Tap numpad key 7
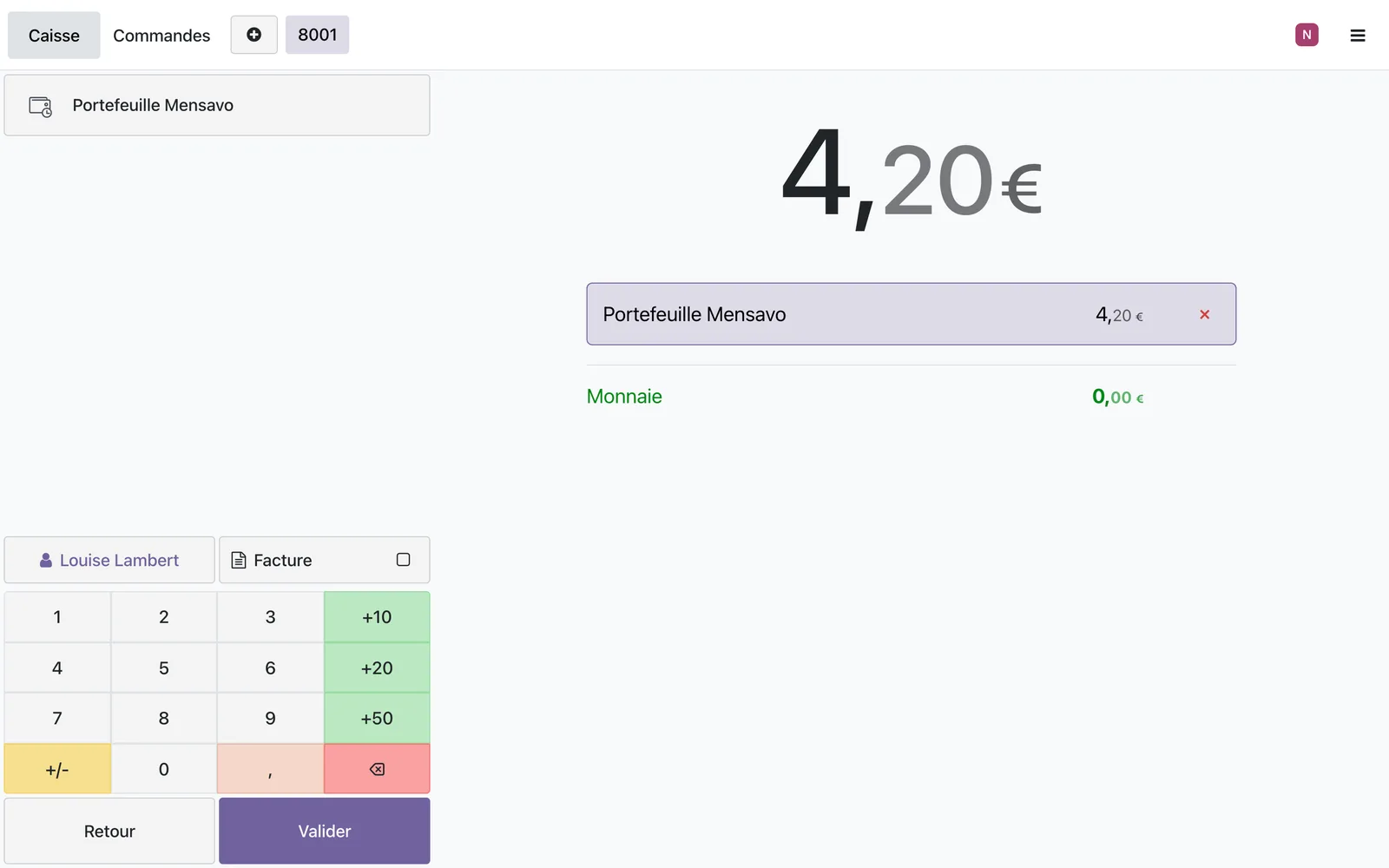1389x868 pixels. (x=57, y=719)
